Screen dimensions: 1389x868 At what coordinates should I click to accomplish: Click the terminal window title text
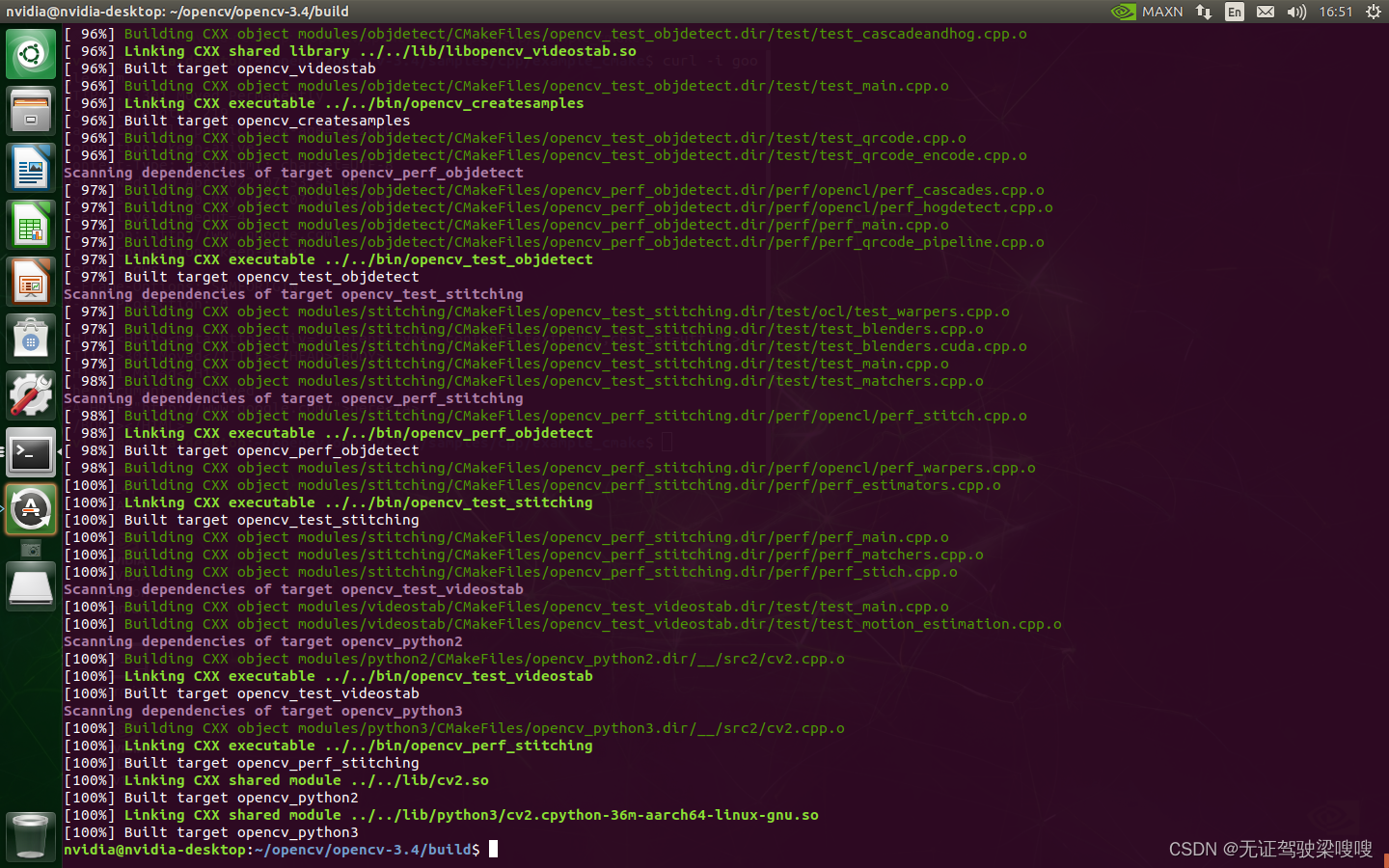click(177, 12)
